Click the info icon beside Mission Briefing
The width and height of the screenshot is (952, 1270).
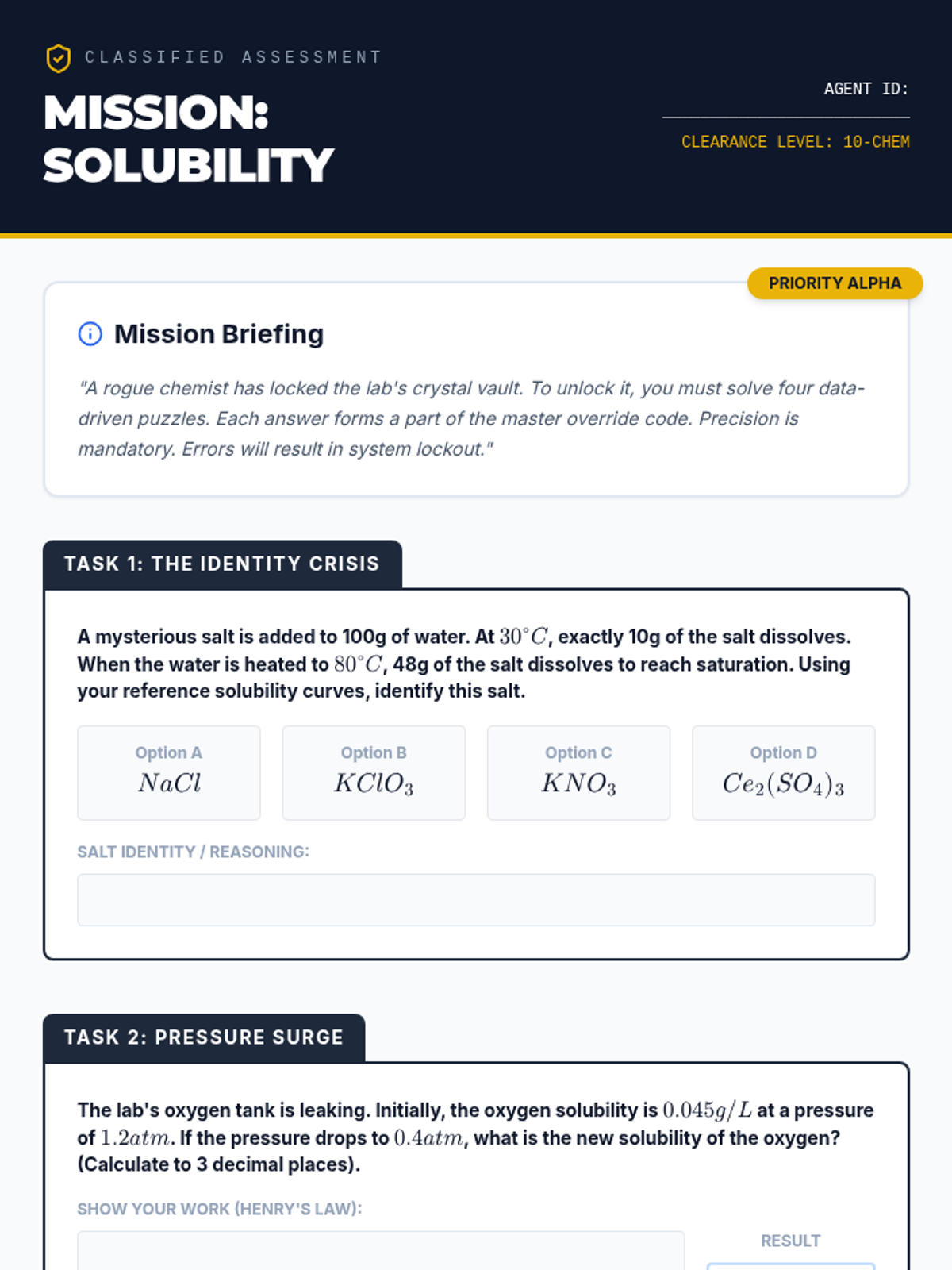tap(90, 334)
